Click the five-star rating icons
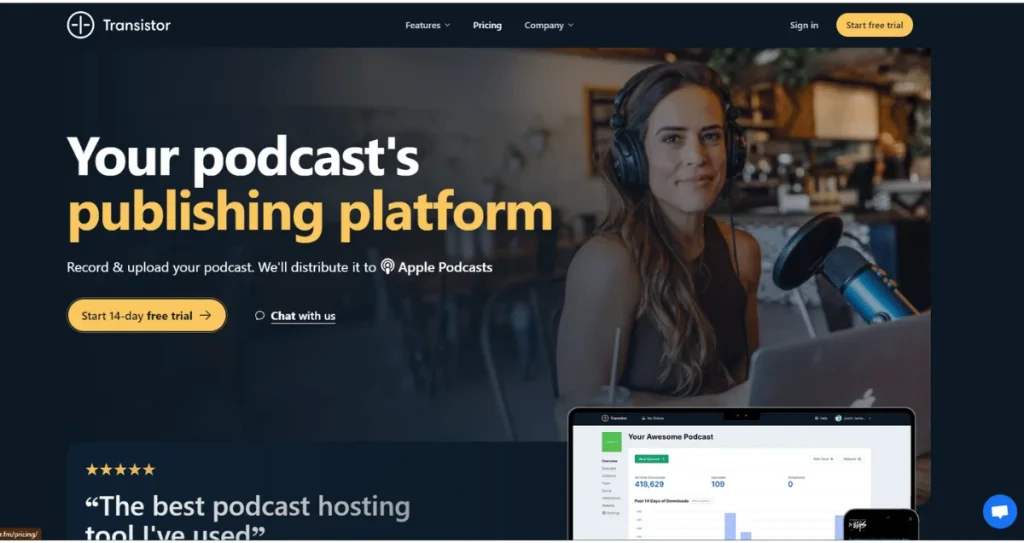 120,469
